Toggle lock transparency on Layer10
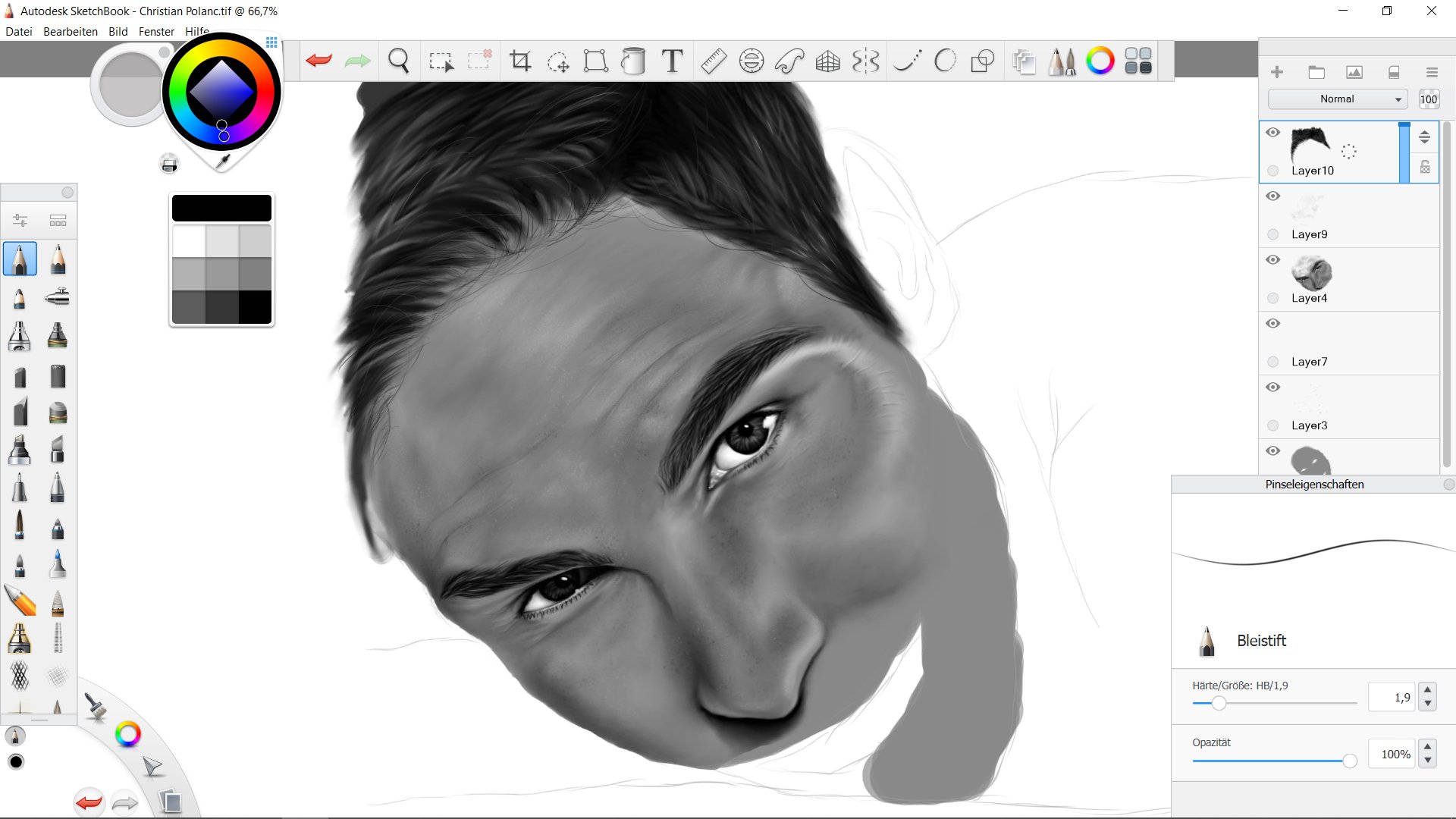This screenshot has width=1456, height=819. tap(1425, 168)
